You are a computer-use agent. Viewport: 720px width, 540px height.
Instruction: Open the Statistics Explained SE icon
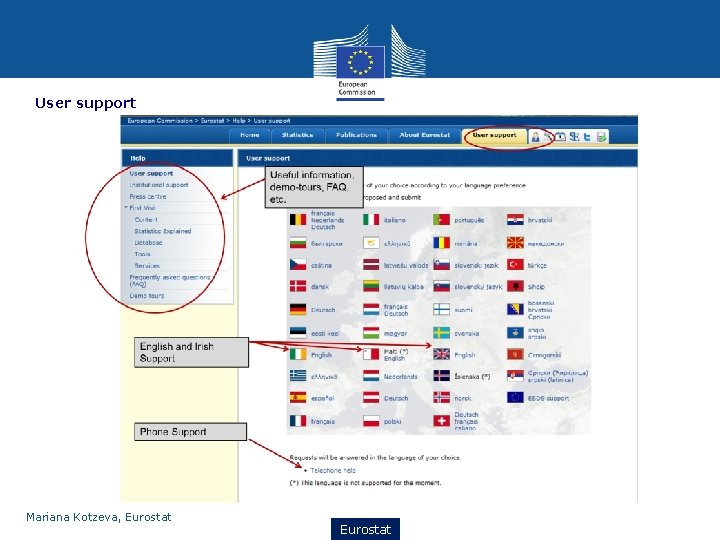[x=574, y=136]
